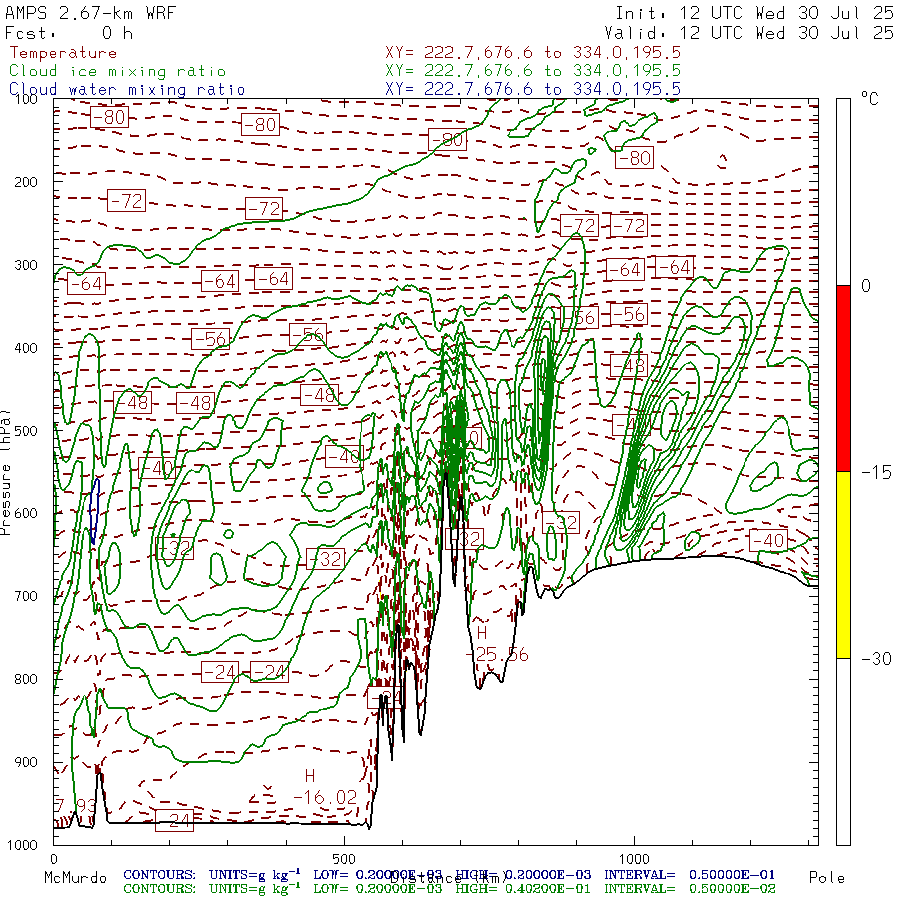
Task: Click the '300' pressure axis label
Action: [x=25, y=265]
